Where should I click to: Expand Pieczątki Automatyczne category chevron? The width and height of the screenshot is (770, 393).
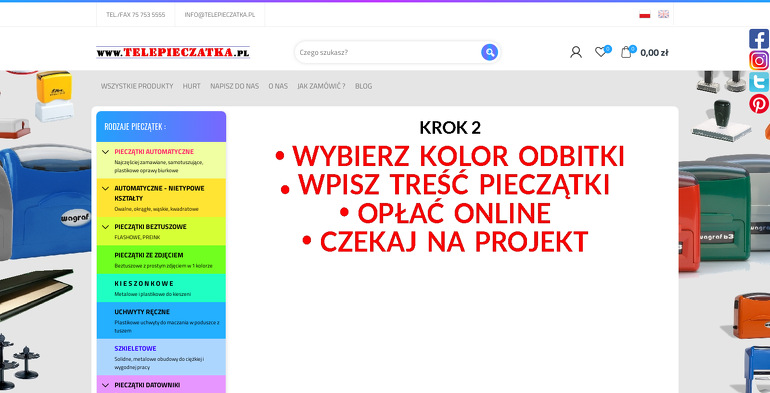point(105,152)
